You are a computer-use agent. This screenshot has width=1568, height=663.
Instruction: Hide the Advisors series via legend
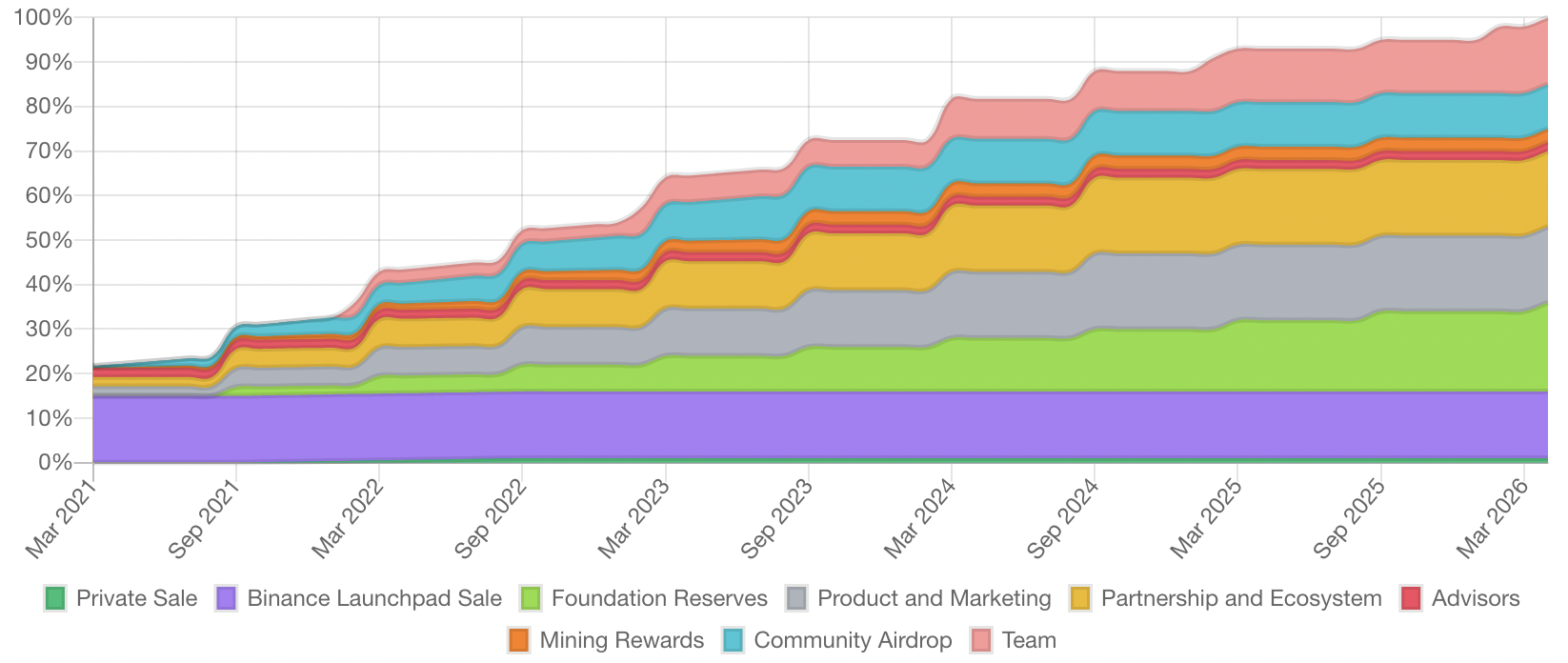point(1476,598)
